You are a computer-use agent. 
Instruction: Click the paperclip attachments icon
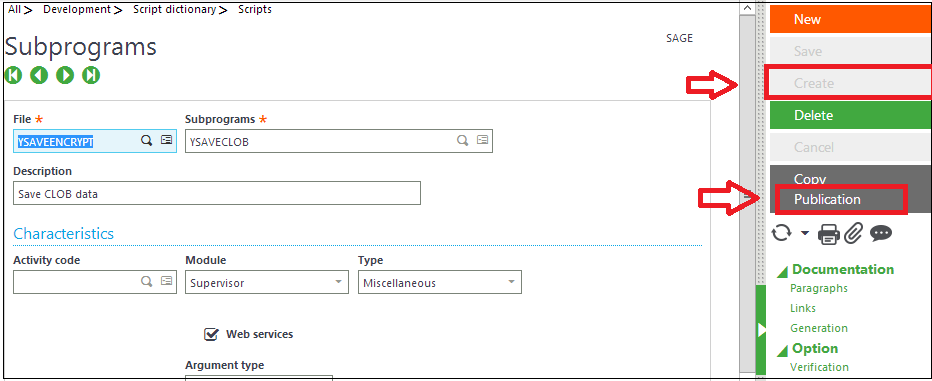[853, 234]
